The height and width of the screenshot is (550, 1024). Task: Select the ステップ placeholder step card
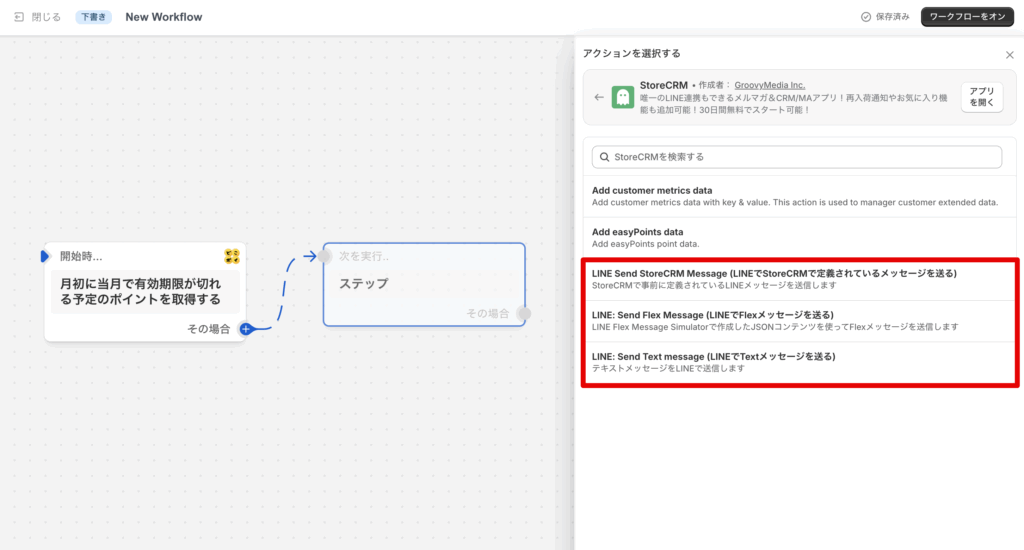pyautogui.click(x=423, y=284)
